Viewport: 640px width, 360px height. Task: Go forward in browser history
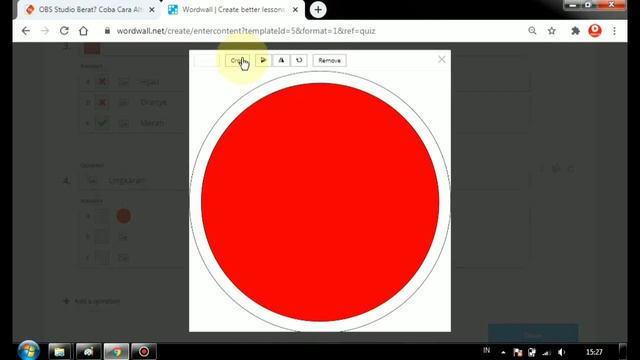click(x=45, y=31)
